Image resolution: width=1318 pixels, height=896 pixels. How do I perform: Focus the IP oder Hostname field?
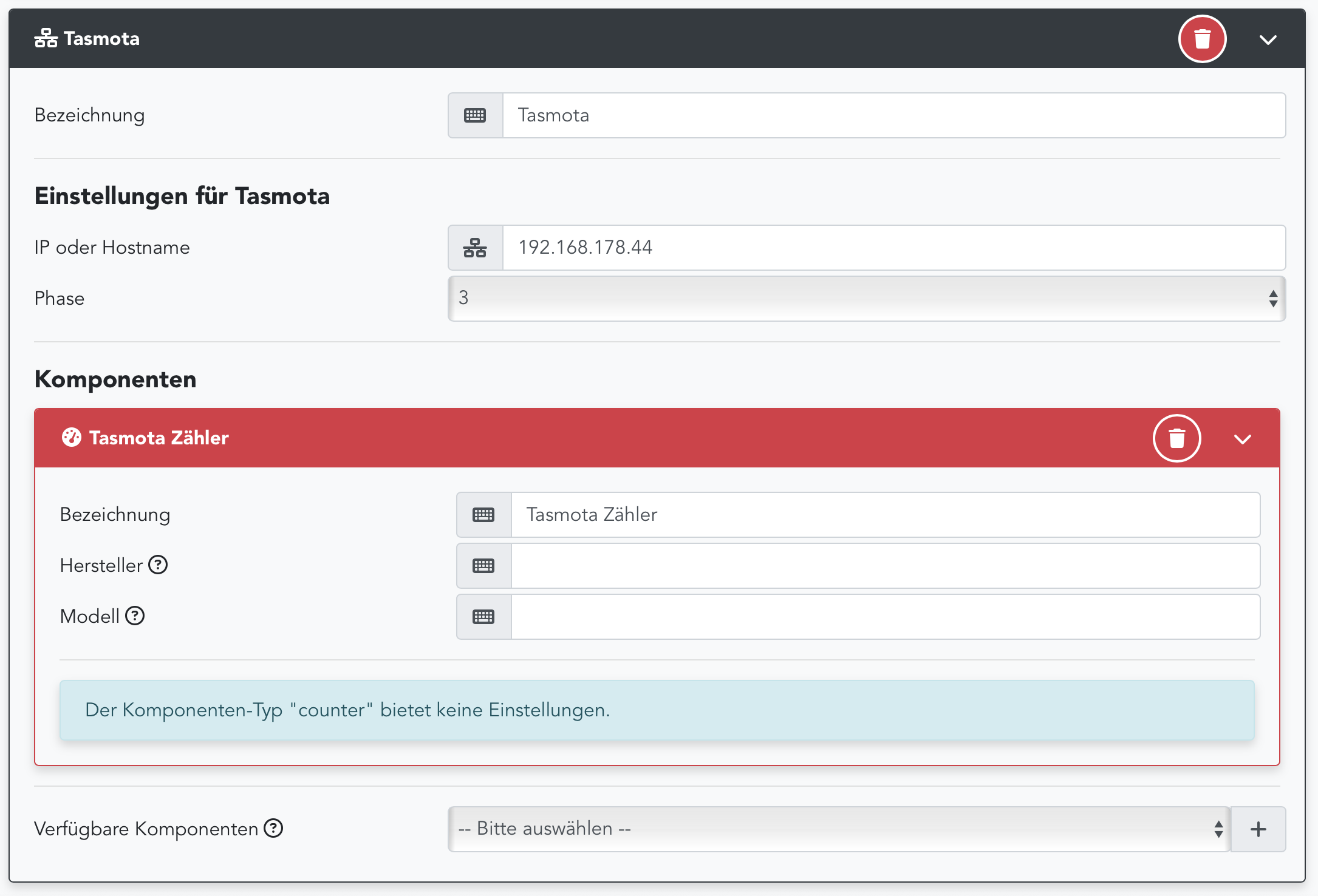click(893, 248)
